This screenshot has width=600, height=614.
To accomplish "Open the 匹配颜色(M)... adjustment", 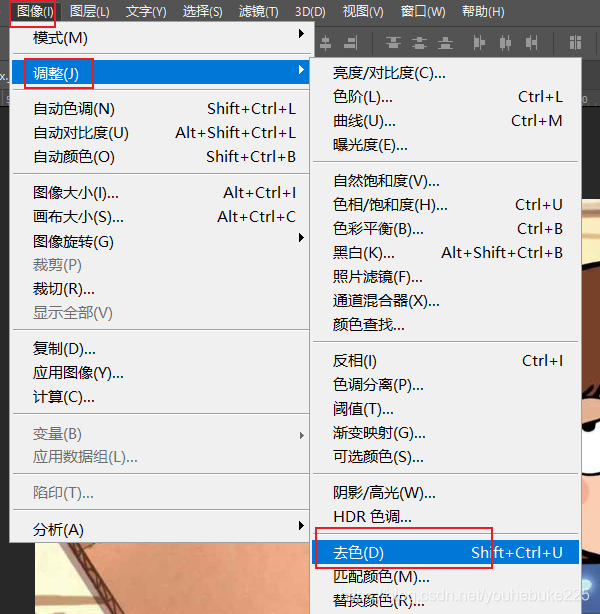I will (x=446, y=576).
